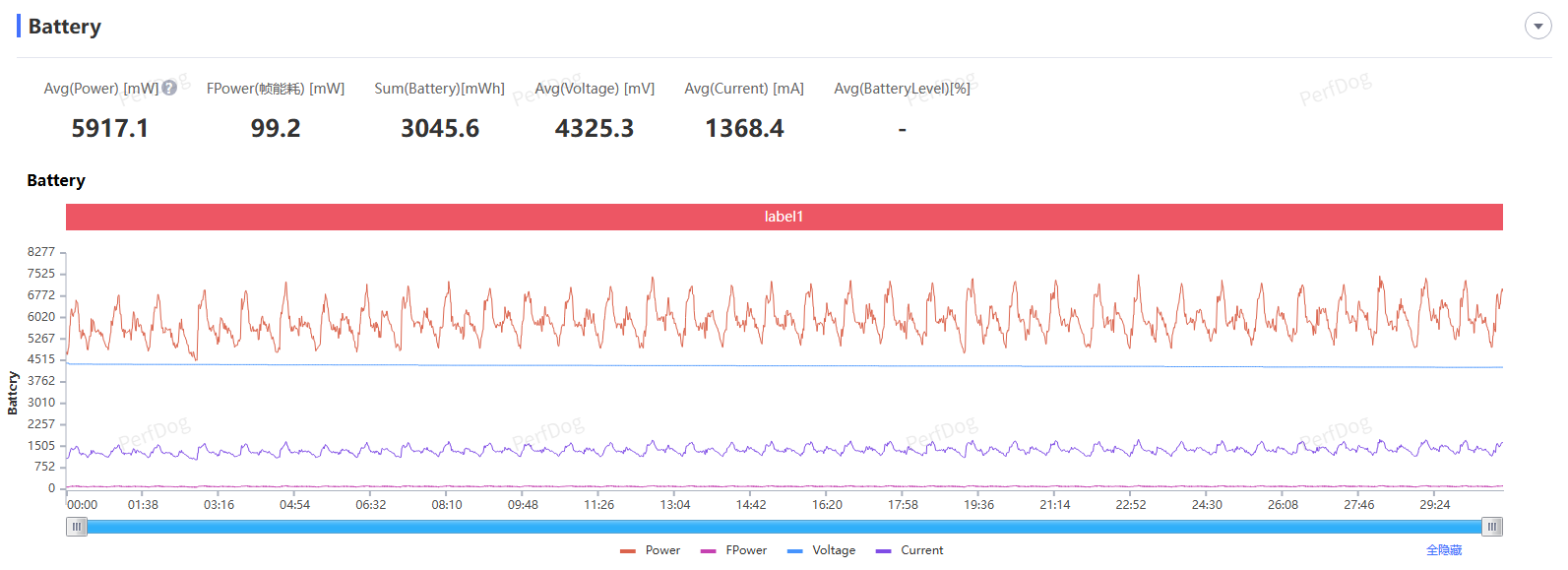Click the Battery chart title above label1
This screenshot has width=1568, height=570.
click(x=56, y=180)
